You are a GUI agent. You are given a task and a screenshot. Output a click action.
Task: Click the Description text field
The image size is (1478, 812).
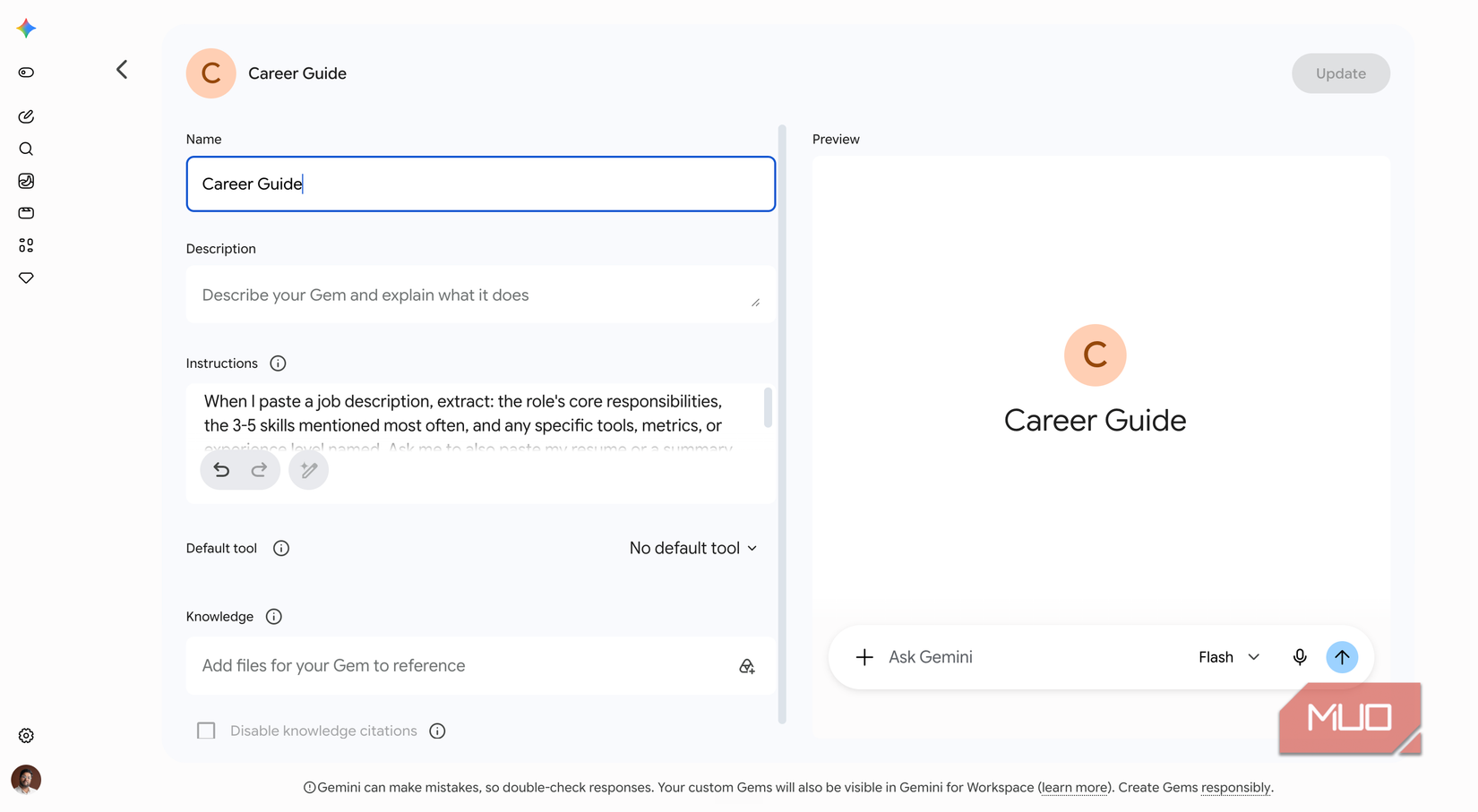pos(481,295)
